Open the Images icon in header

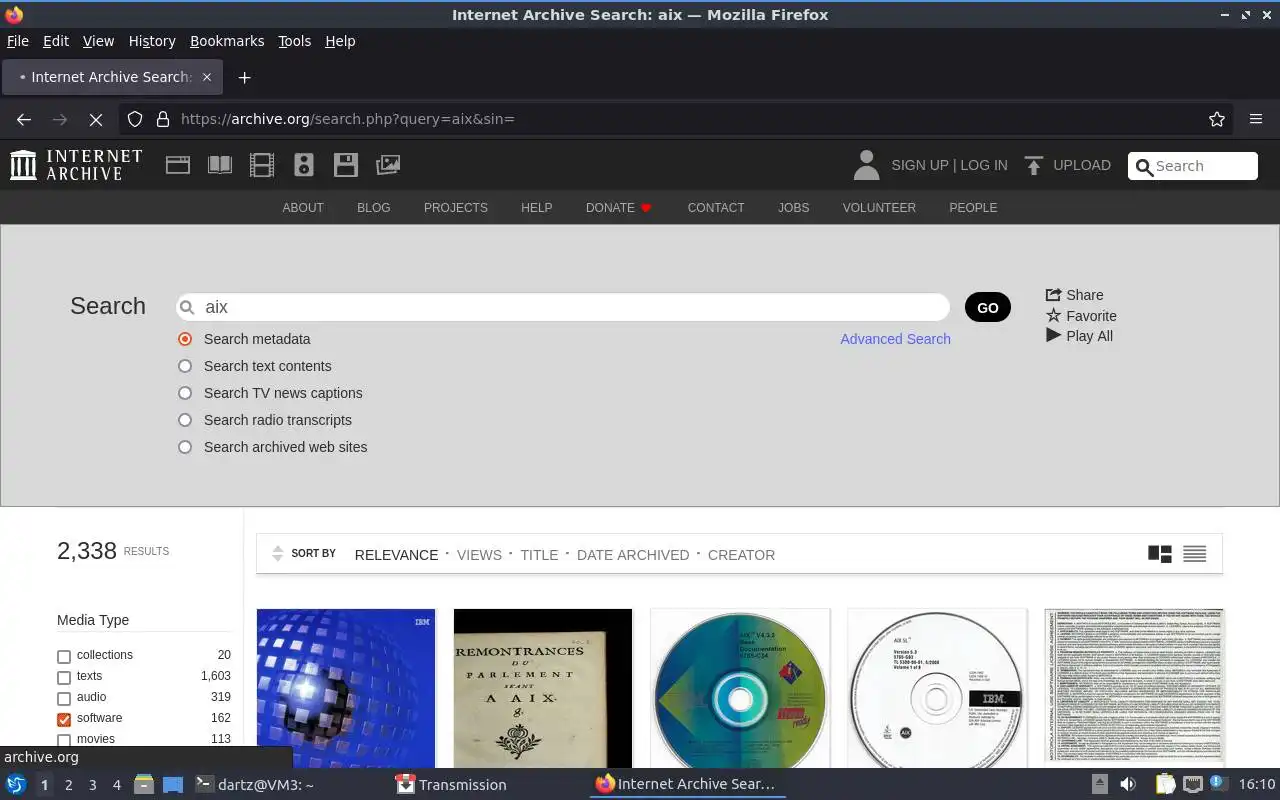tap(388, 165)
